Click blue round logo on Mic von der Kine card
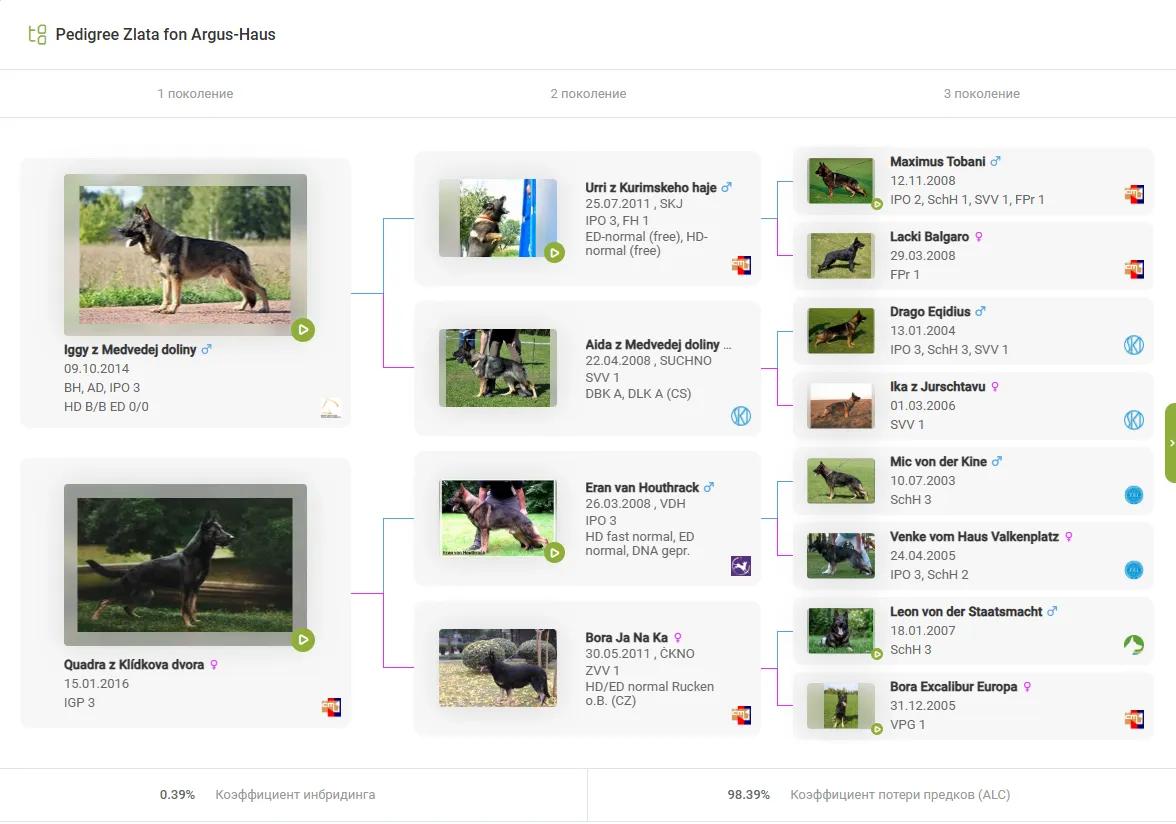The width and height of the screenshot is (1176, 824). (x=1133, y=495)
